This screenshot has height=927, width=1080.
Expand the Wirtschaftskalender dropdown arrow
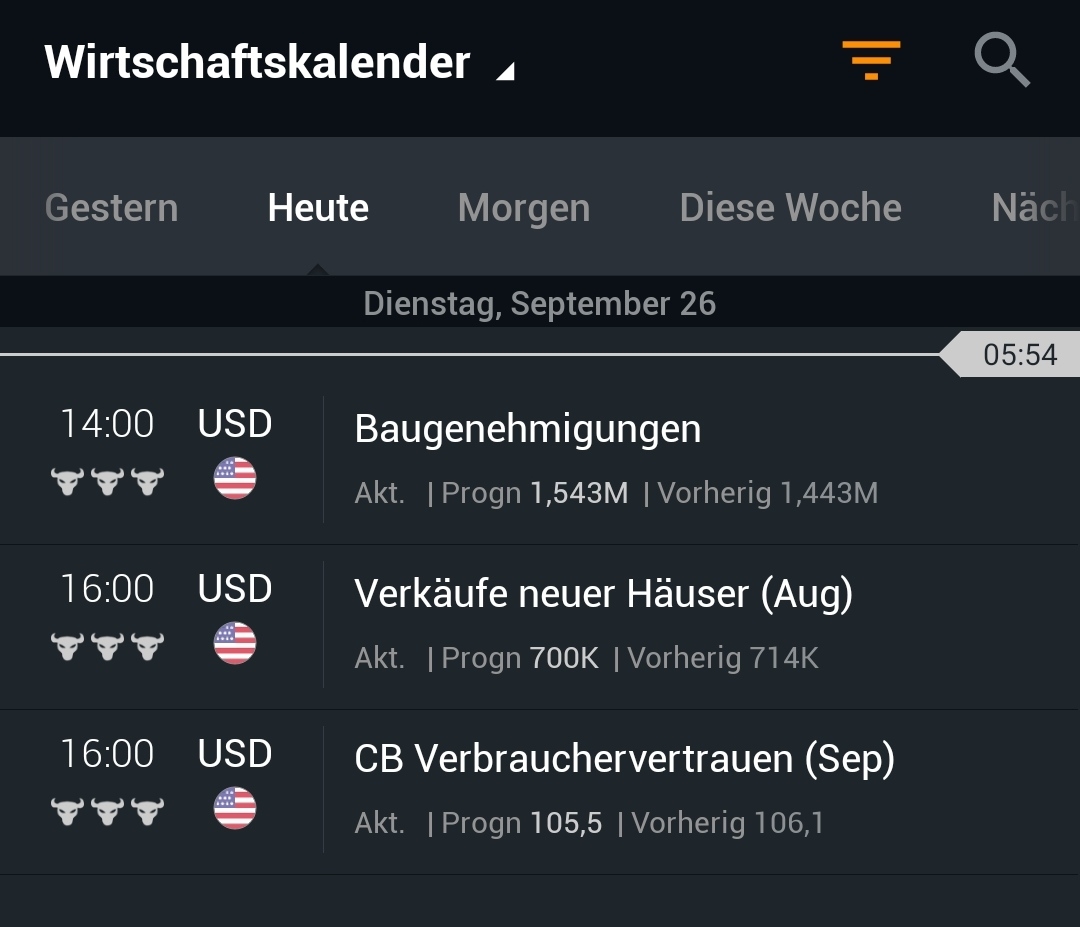506,70
